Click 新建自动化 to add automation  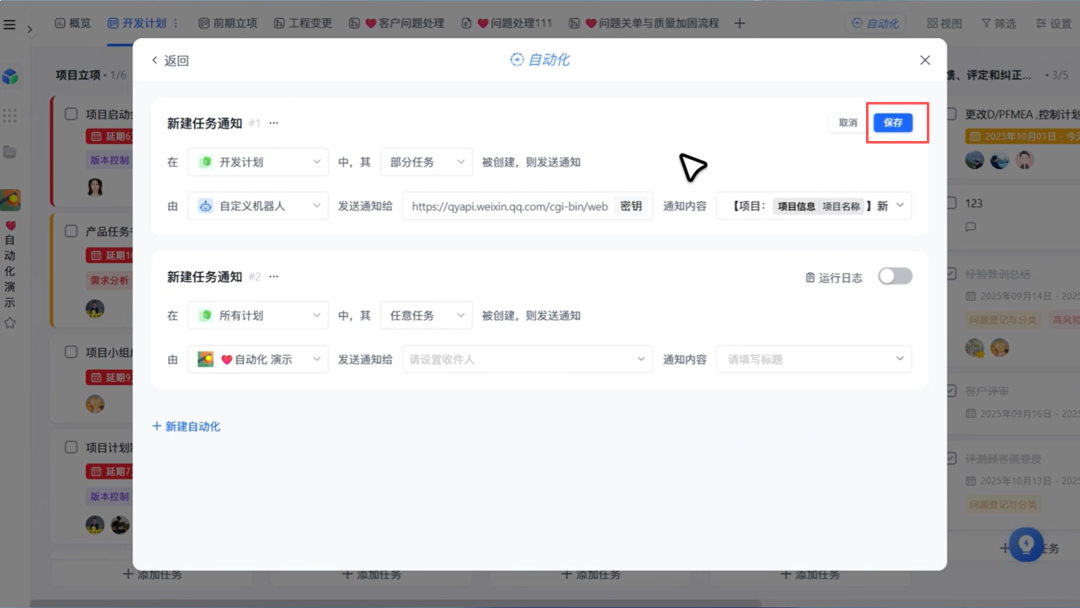click(186, 426)
